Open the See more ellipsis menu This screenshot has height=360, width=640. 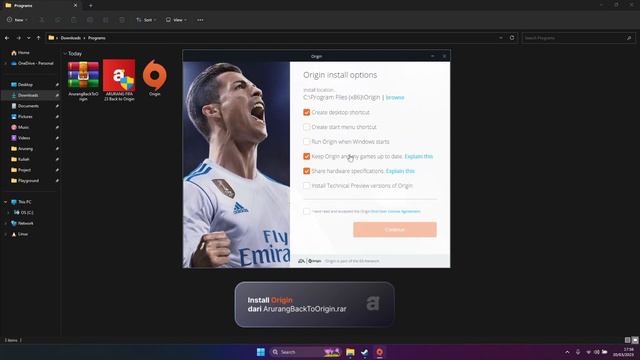point(200,20)
